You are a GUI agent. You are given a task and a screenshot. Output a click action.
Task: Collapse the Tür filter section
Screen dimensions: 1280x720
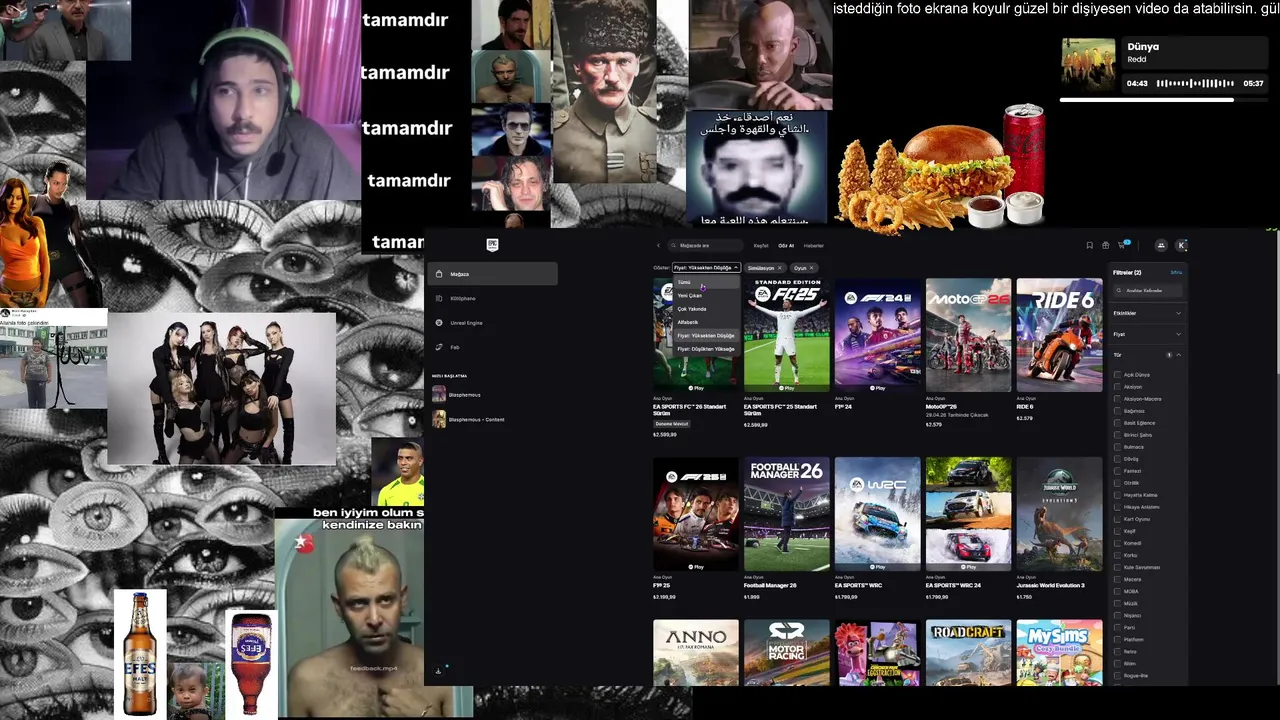coord(1148,355)
